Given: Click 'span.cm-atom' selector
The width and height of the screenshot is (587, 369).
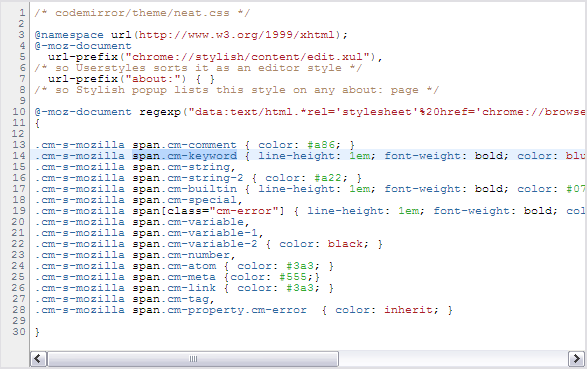Looking at the screenshot, I should pyautogui.click(x=174, y=266).
